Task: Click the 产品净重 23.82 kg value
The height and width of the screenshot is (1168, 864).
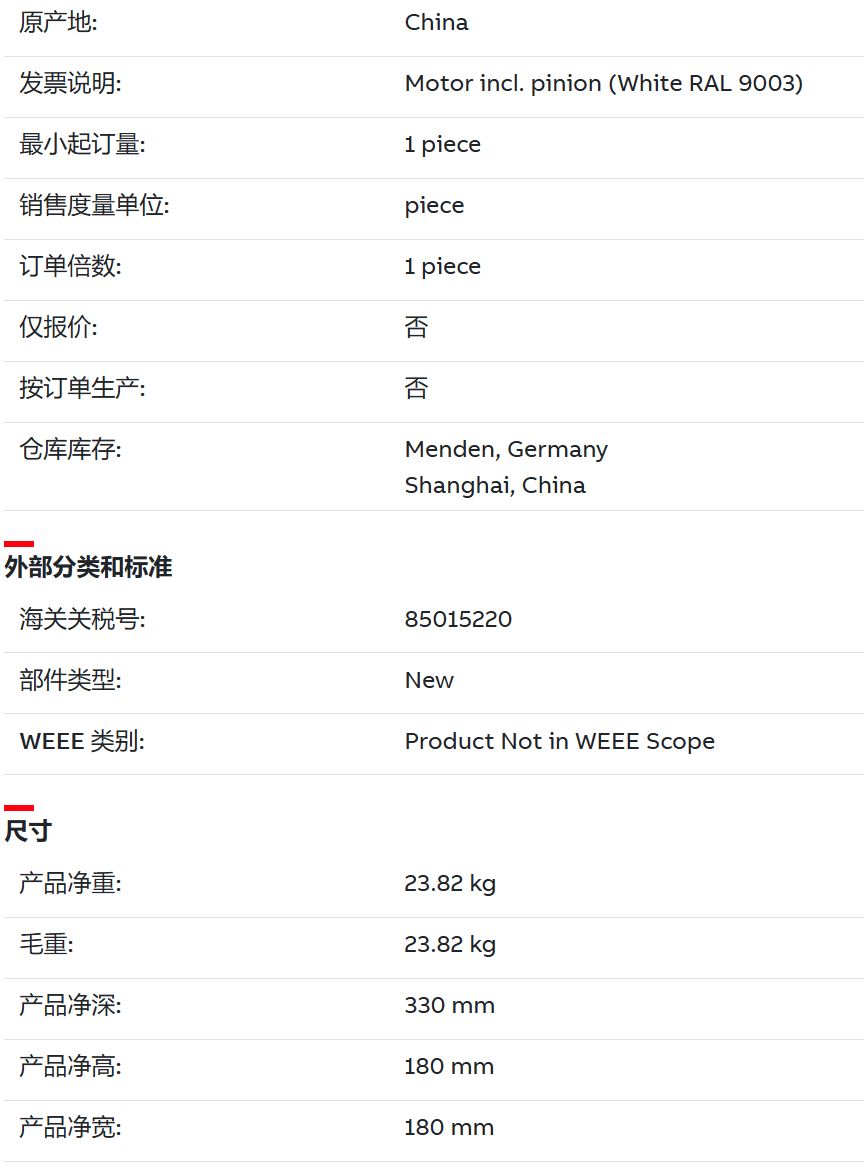Action: coord(450,883)
